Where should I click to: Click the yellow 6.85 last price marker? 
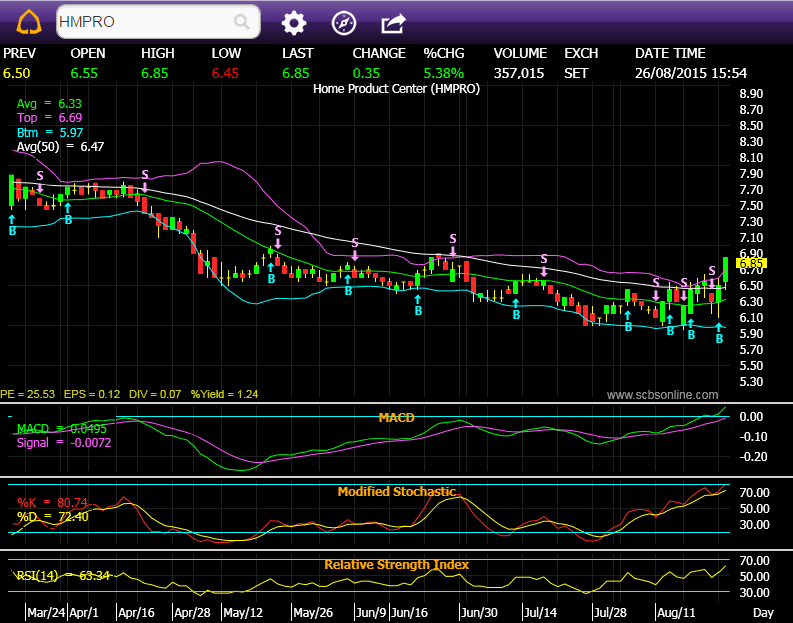752,263
